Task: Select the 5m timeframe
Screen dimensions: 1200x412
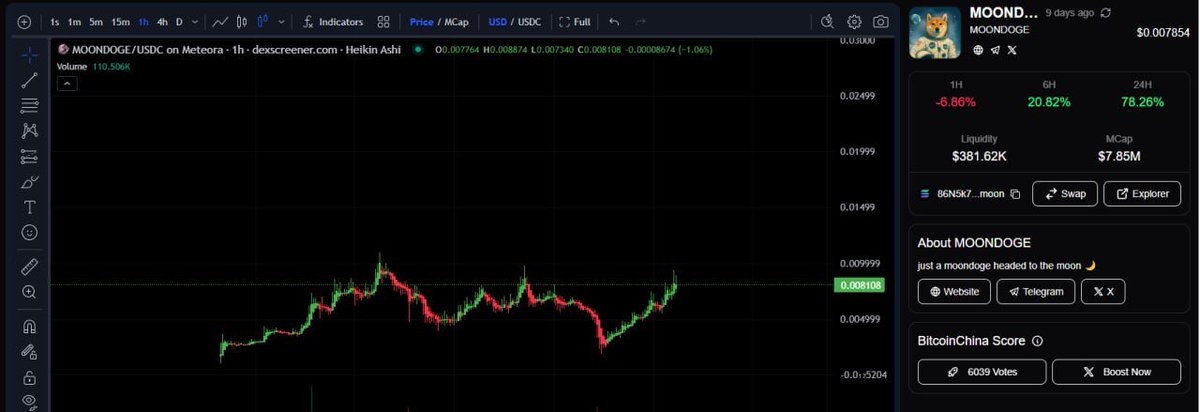Action: pos(96,21)
